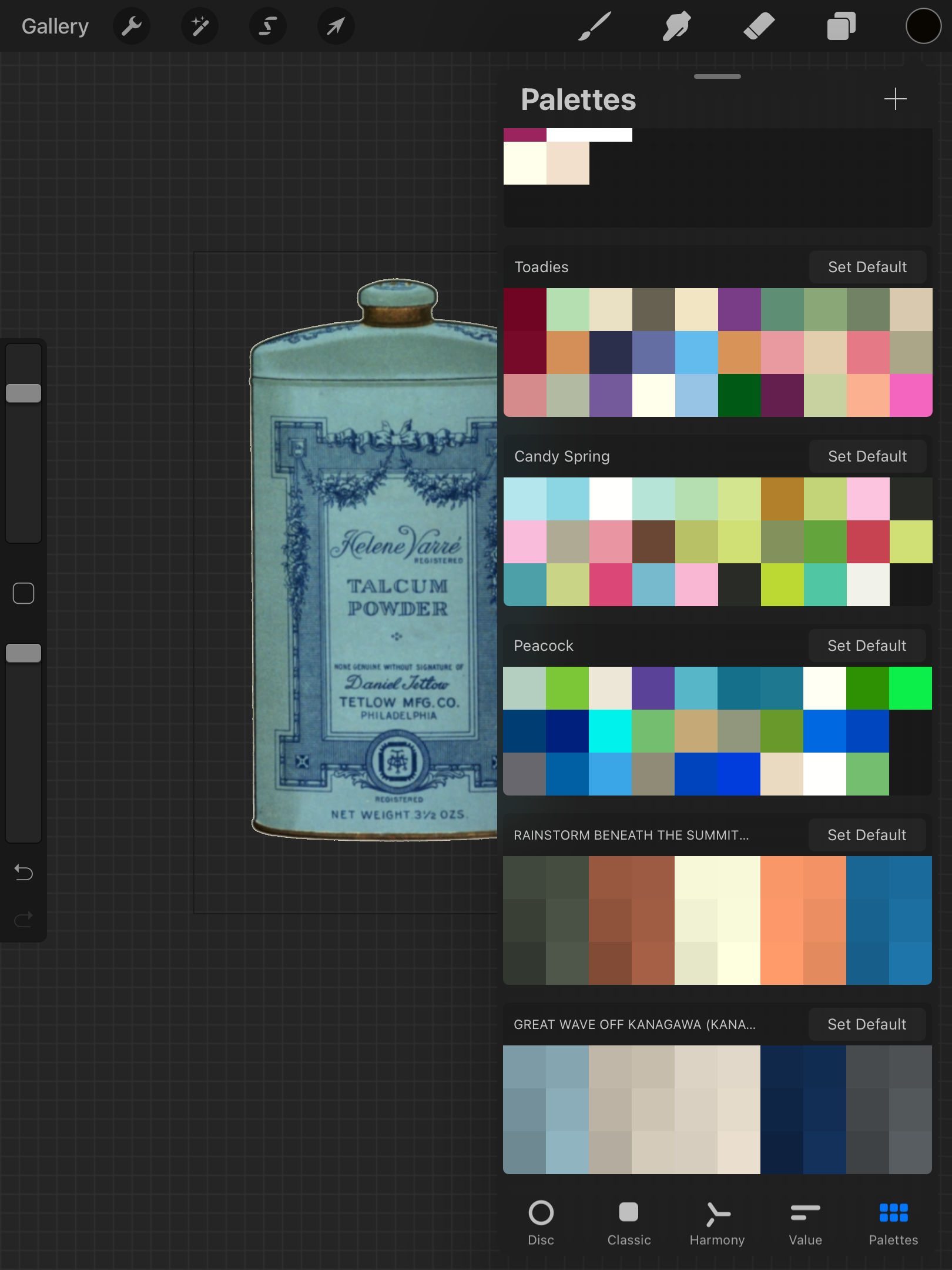
Task: Open the Actions wrench menu
Action: 132,26
